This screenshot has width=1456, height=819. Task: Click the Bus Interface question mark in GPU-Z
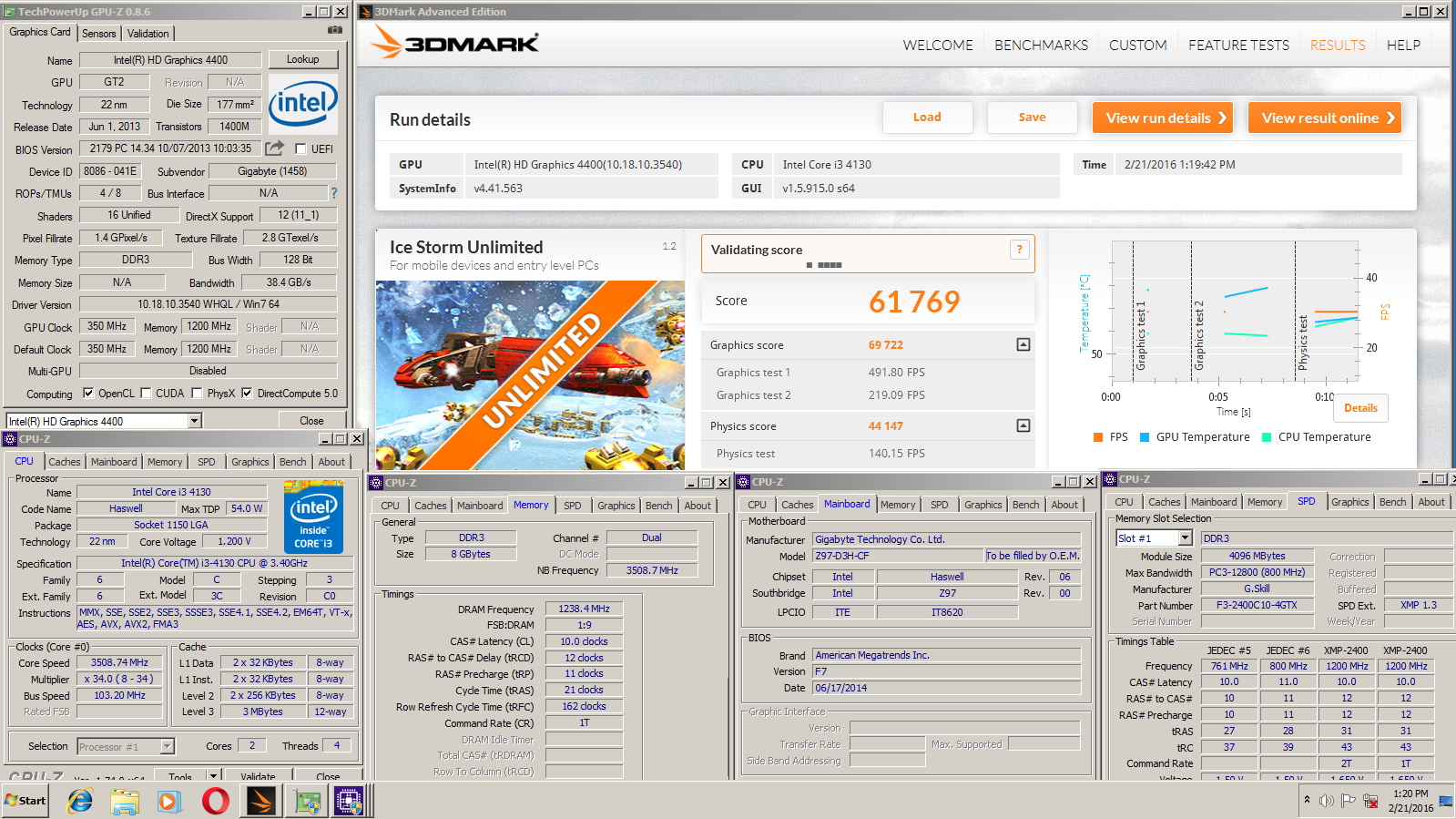coord(333,193)
